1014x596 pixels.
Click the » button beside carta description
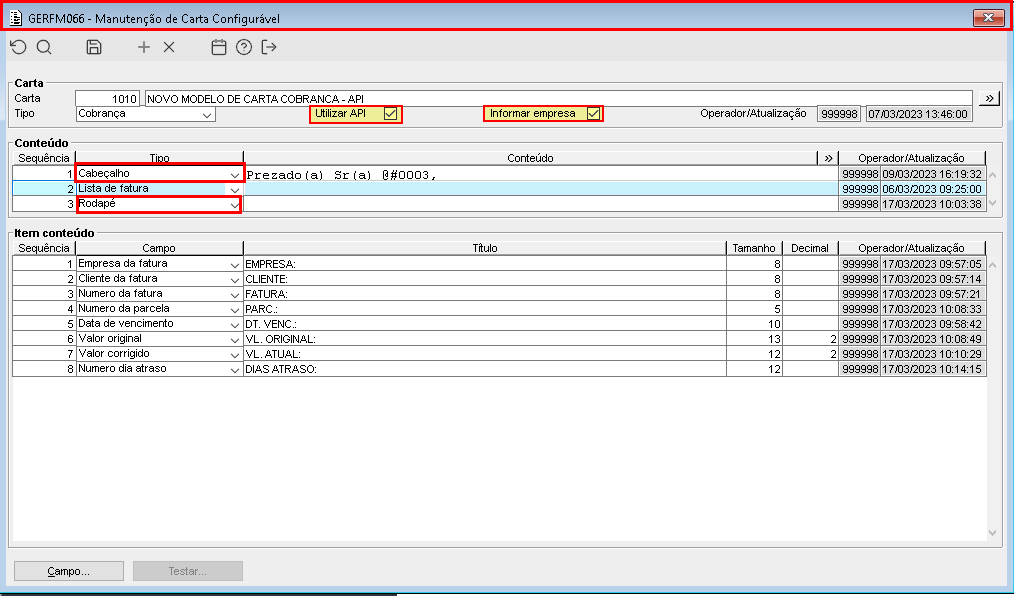pos(989,98)
